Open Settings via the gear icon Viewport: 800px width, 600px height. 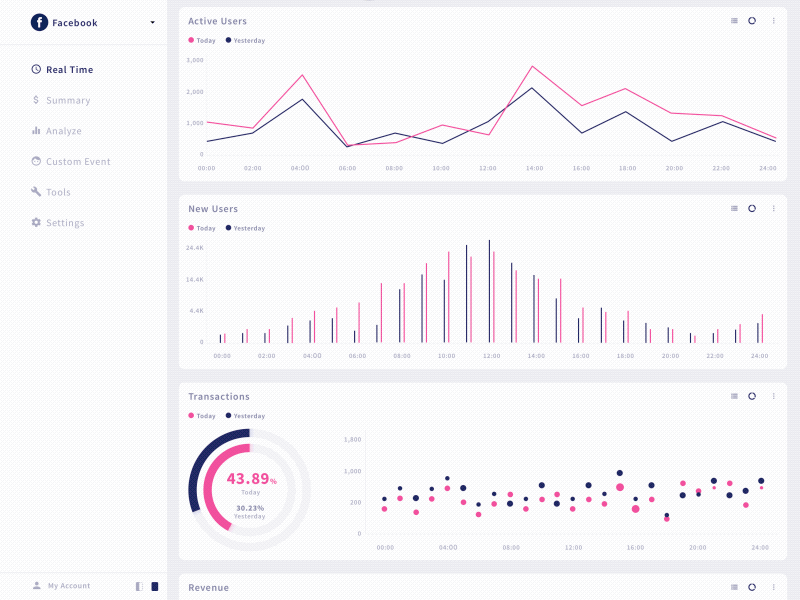tap(37, 223)
